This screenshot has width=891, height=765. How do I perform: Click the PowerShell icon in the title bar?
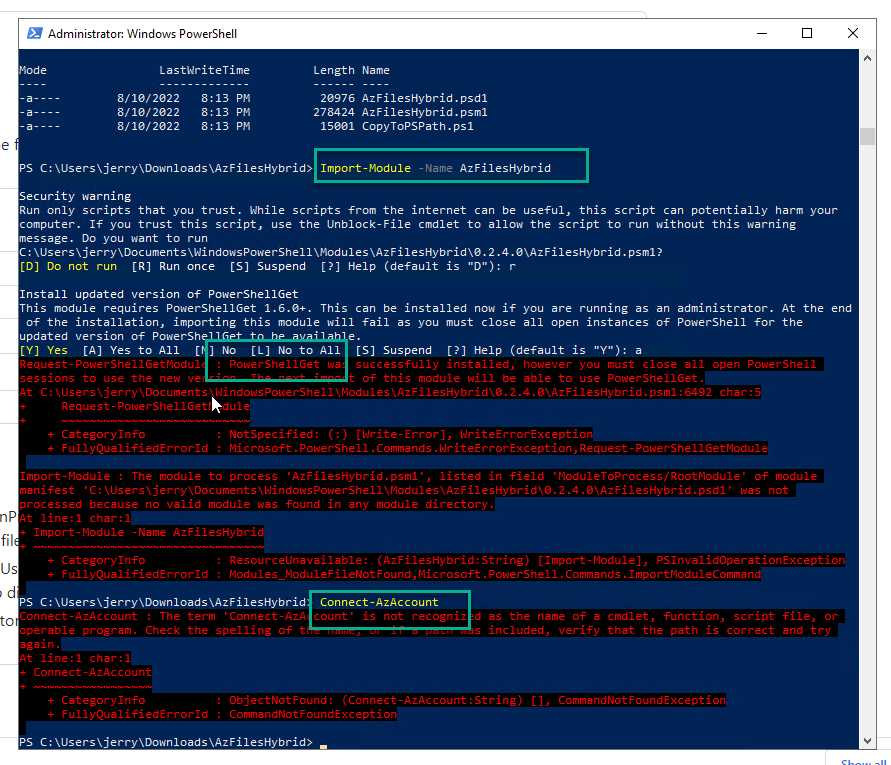pyautogui.click(x=35, y=34)
